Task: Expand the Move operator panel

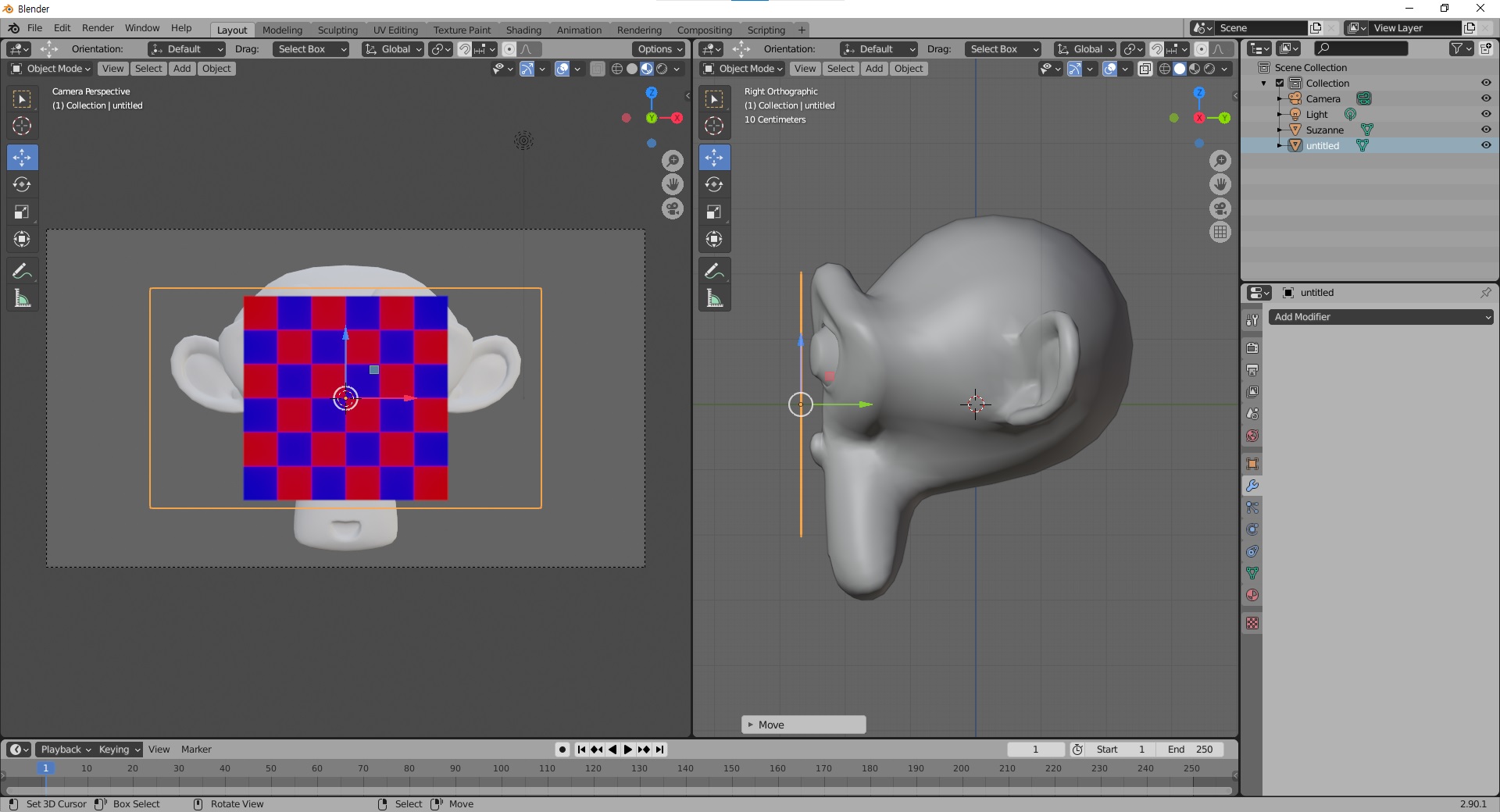Action: point(803,725)
